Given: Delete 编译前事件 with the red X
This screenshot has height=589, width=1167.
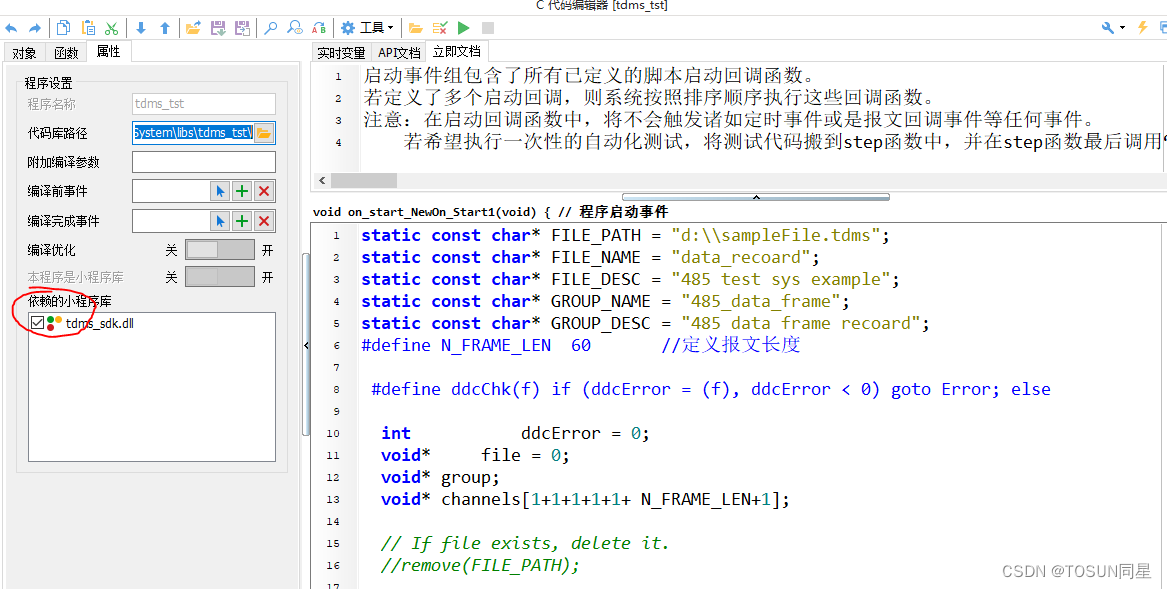Looking at the screenshot, I should pos(263,191).
